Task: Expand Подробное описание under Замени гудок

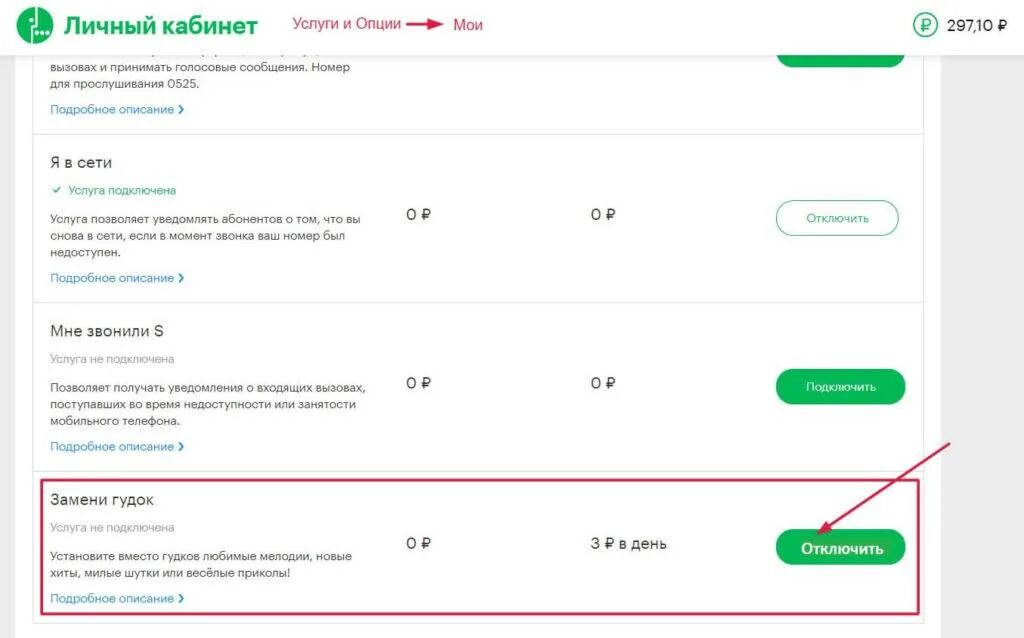Action: click(x=117, y=598)
